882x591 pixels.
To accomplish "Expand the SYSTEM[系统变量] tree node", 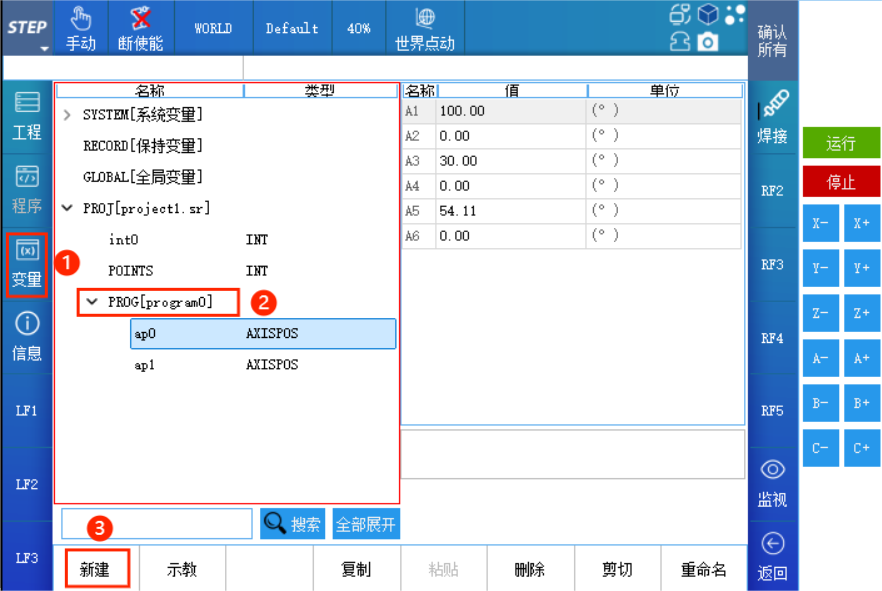I will click(67, 115).
